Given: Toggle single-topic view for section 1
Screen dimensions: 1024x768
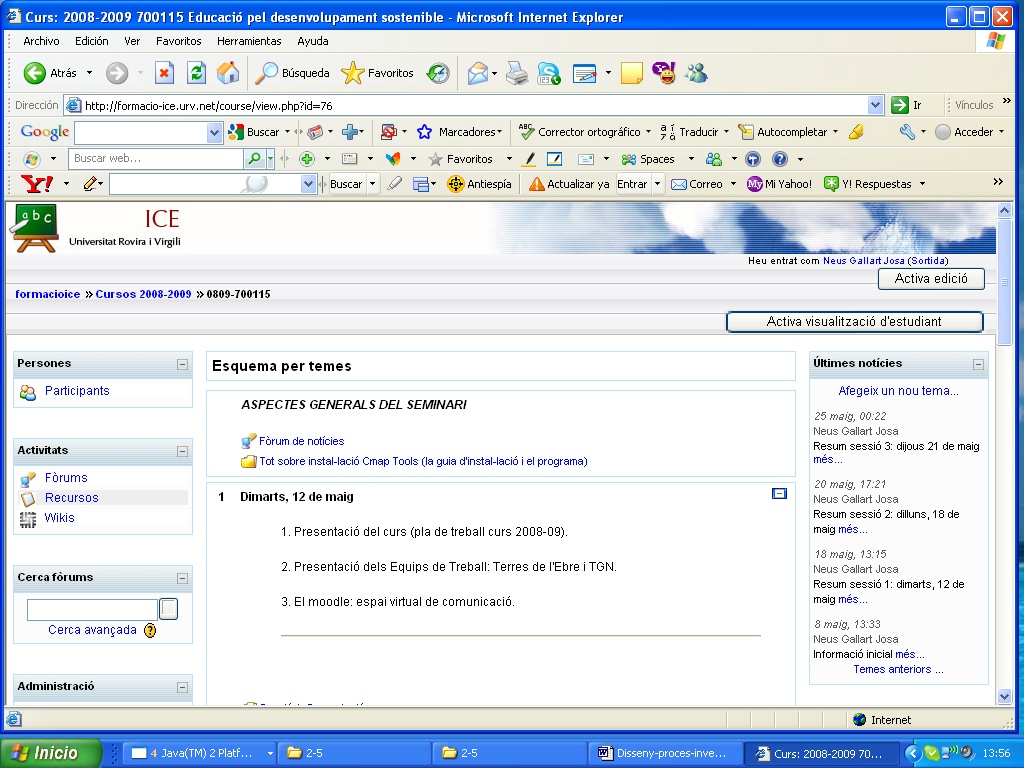Looking at the screenshot, I should pyautogui.click(x=779, y=494).
